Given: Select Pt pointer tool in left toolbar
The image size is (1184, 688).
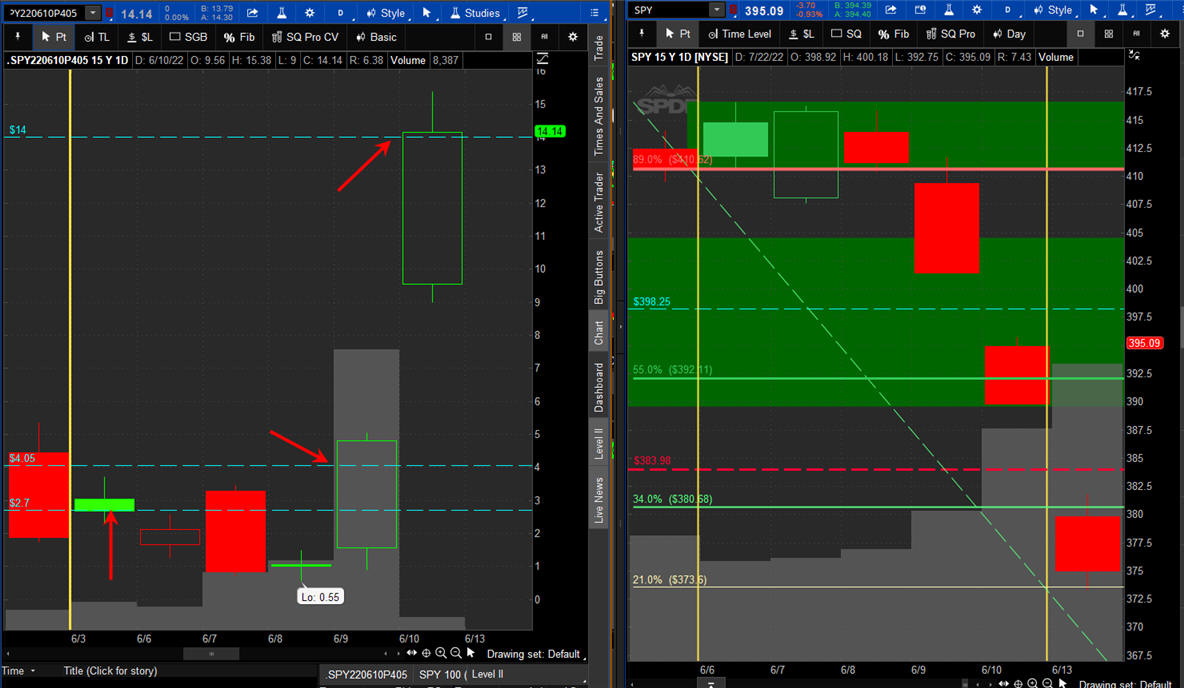Looking at the screenshot, I should [54, 36].
